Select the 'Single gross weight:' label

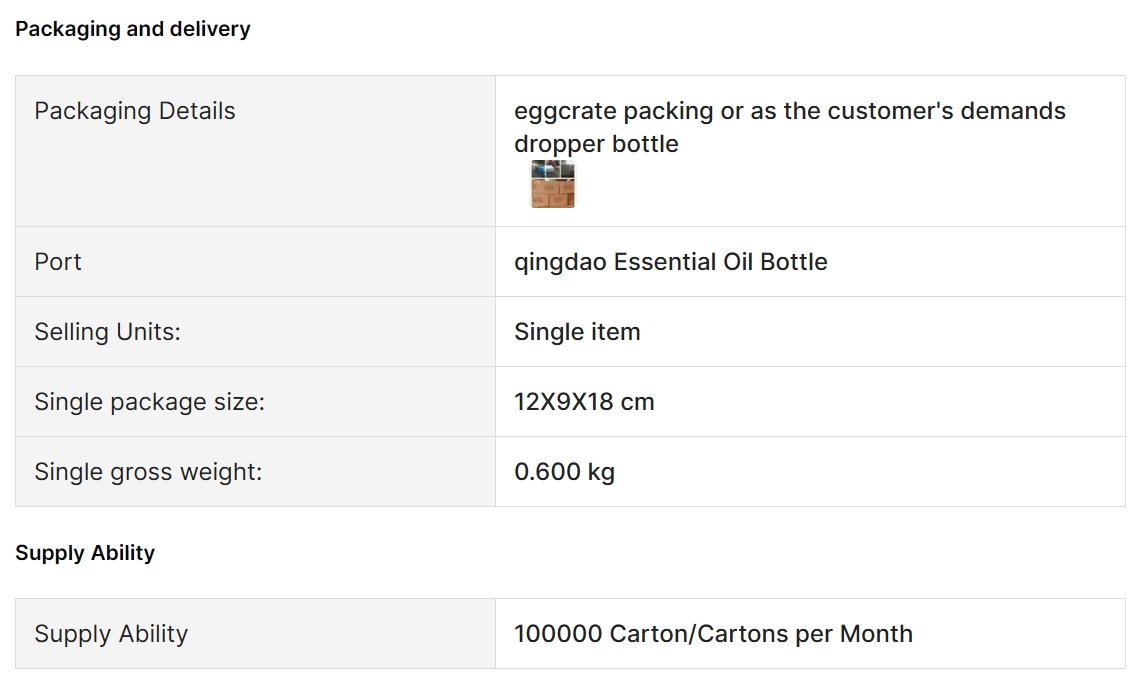tap(148, 471)
